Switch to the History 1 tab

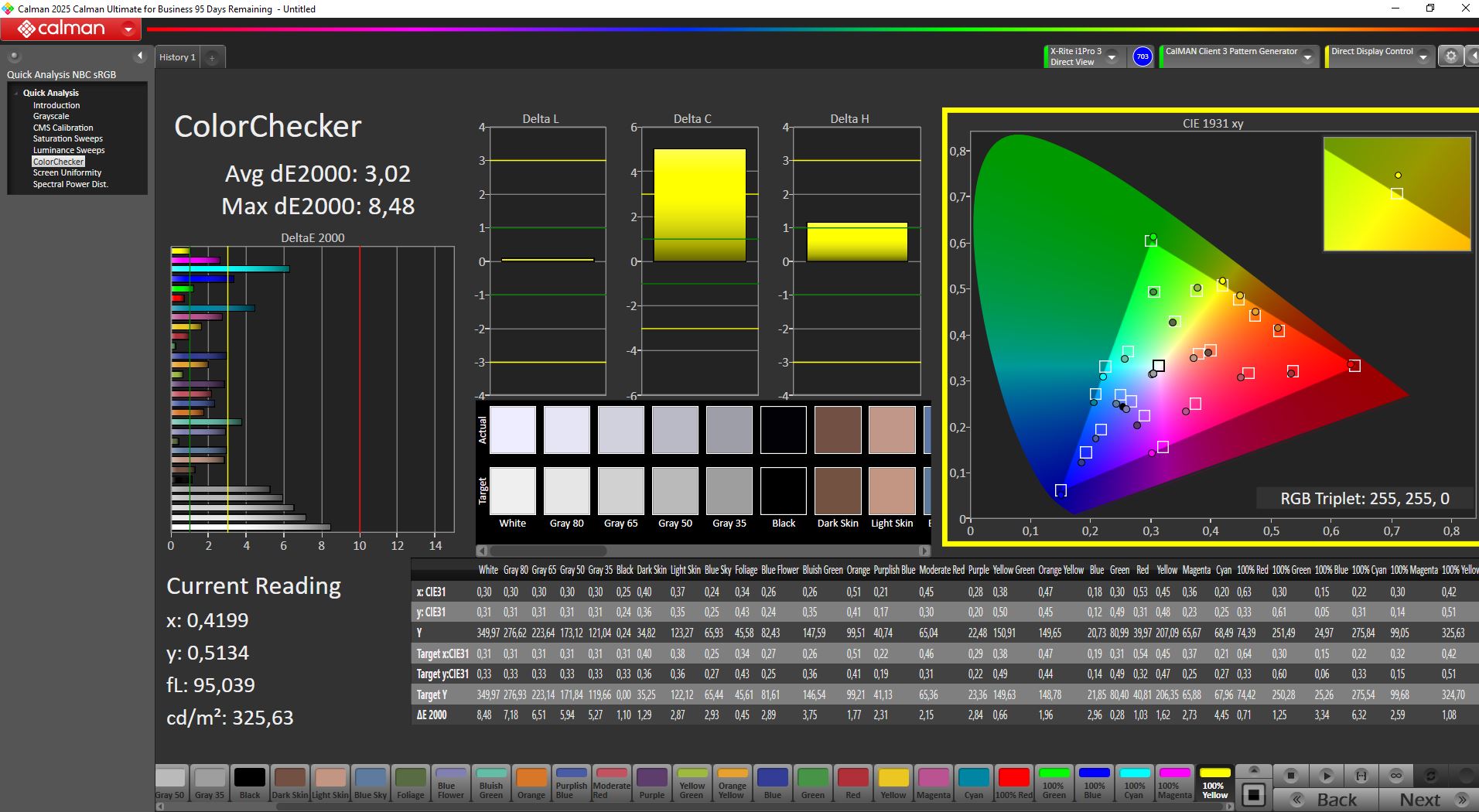[177, 57]
